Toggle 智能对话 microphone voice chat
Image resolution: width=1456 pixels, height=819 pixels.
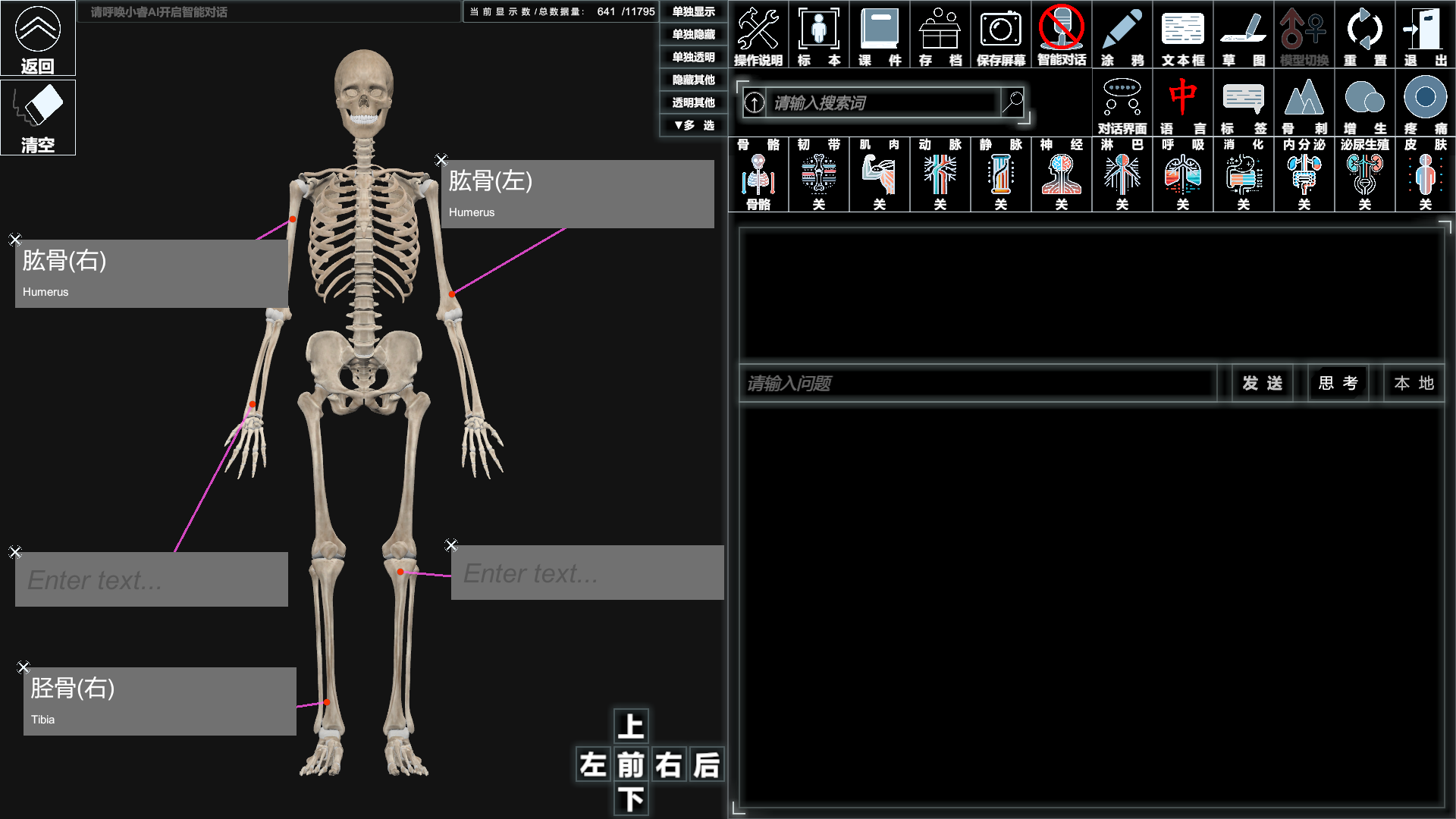[x=1061, y=35]
